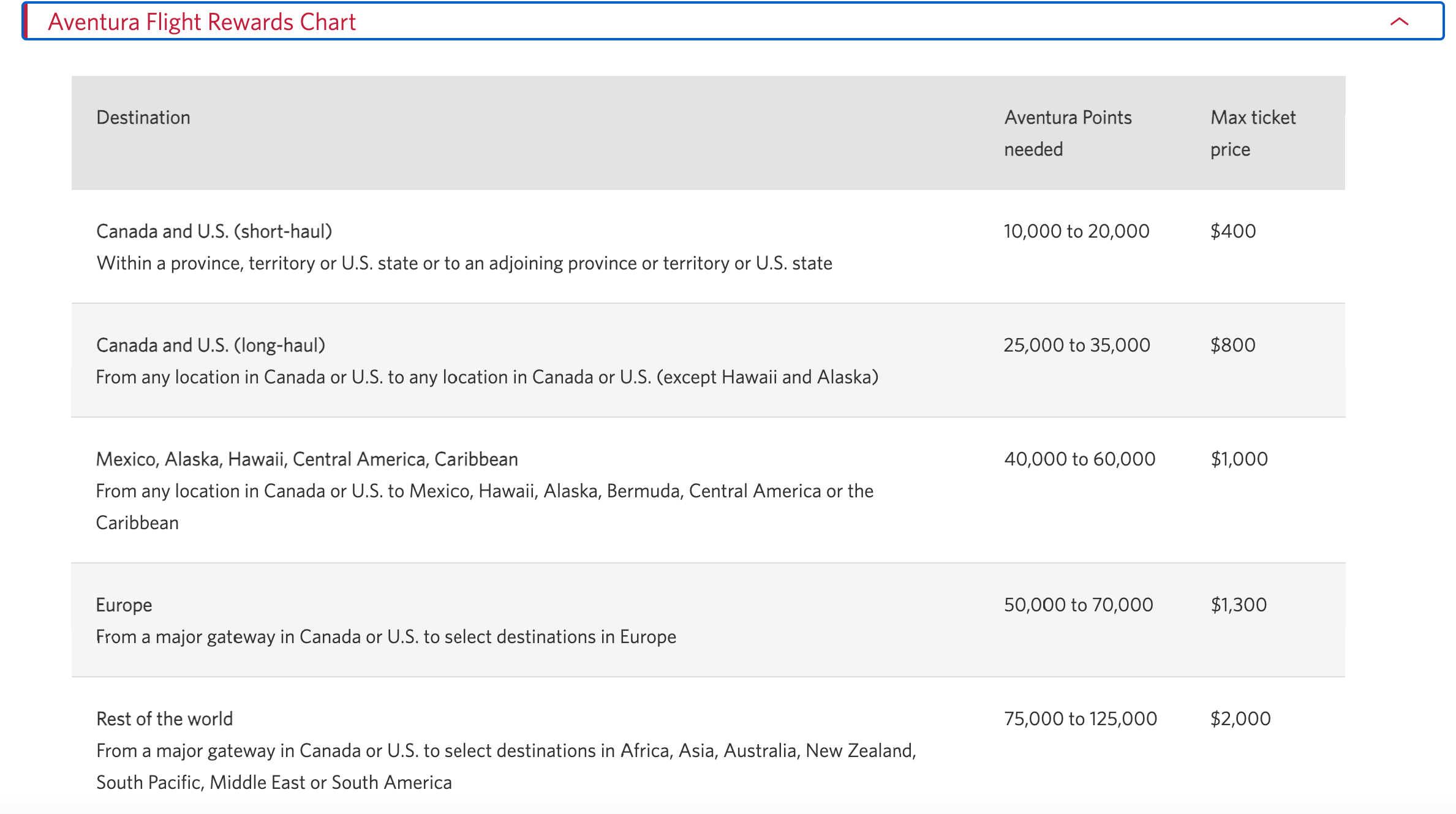Select the Mexico, Alaska, Hawaii, Central America, Caribbean title
The height and width of the screenshot is (814, 1456).
pyautogui.click(x=307, y=459)
